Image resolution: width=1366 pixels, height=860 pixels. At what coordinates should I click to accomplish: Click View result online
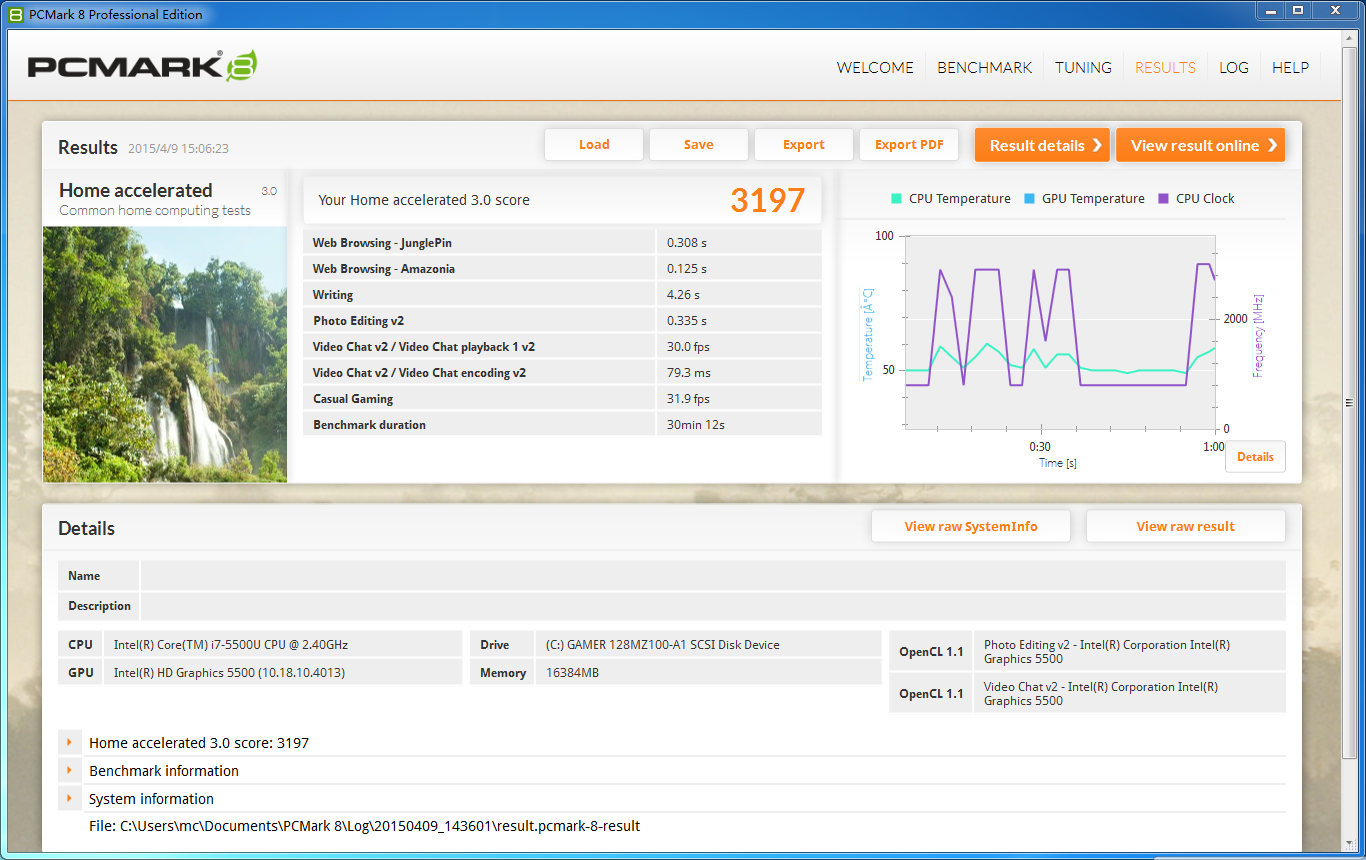pos(1200,145)
